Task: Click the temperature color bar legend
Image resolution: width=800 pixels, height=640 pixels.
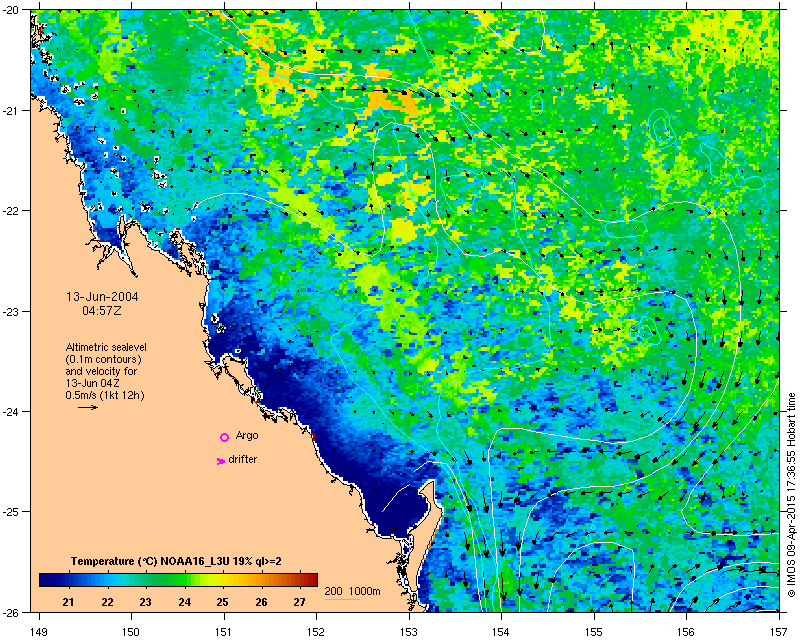Action: 178,579
